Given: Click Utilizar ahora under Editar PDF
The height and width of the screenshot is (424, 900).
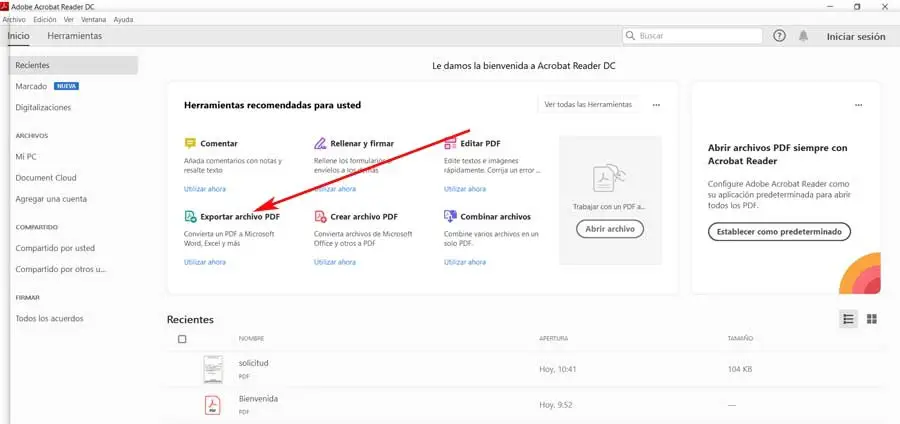Looking at the screenshot, I should coord(465,189).
